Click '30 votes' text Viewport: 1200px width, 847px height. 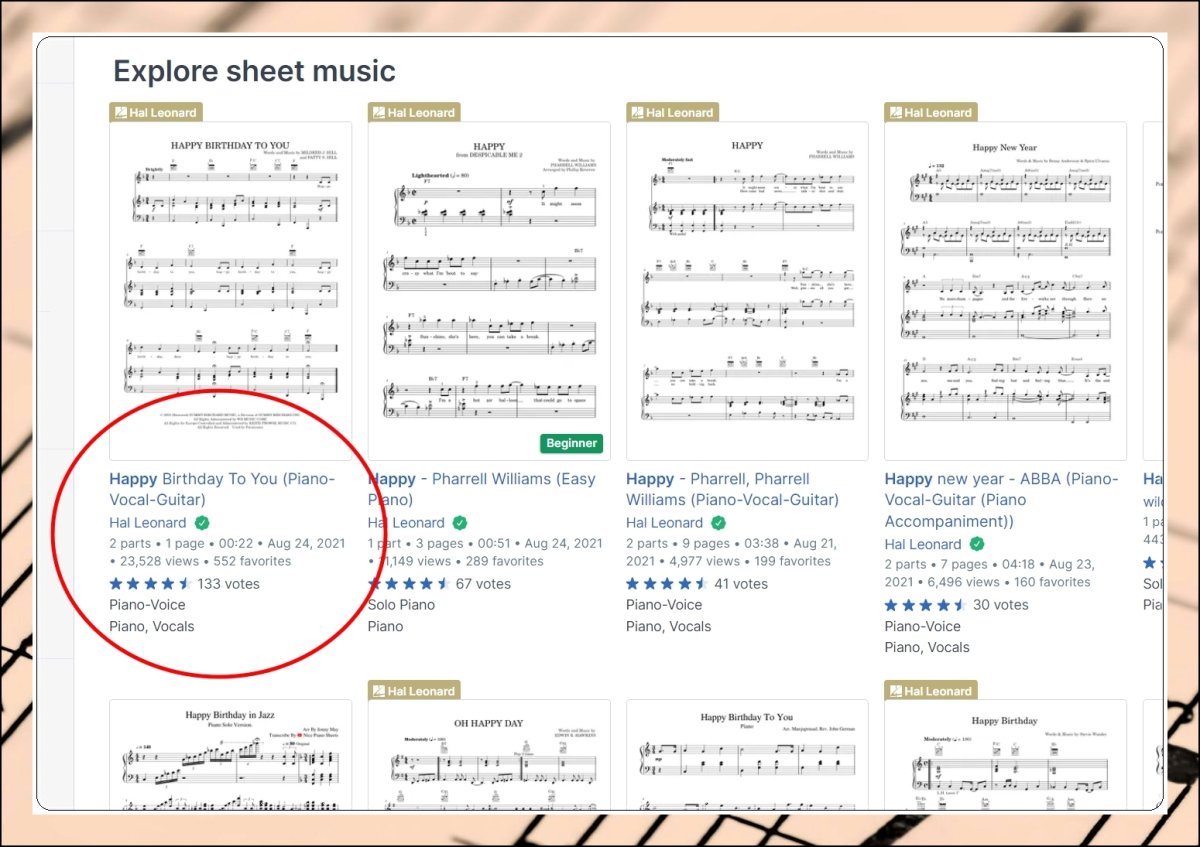[x=1000, y=604]
